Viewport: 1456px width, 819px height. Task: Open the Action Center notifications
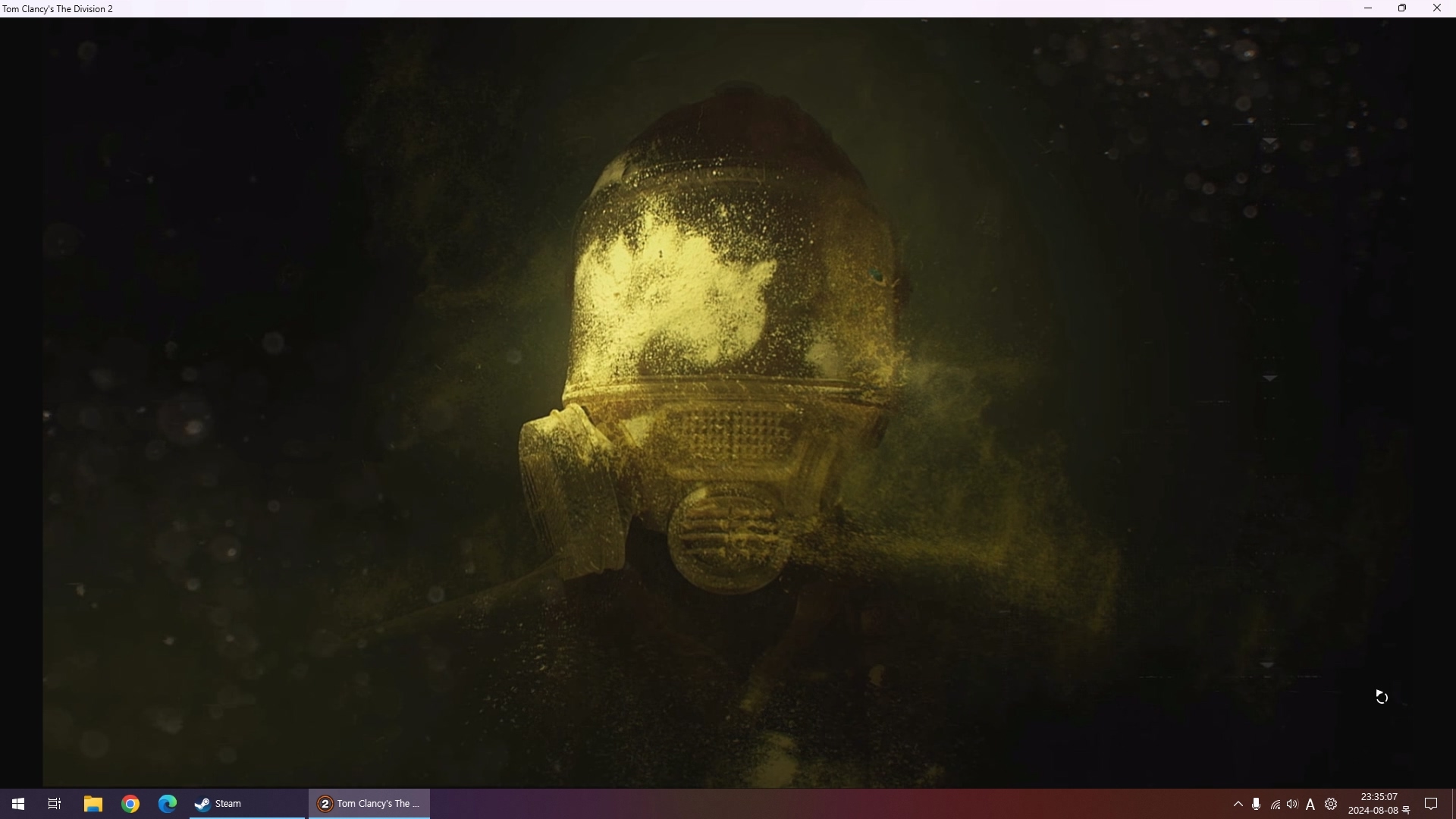(x=1431, y=804)
